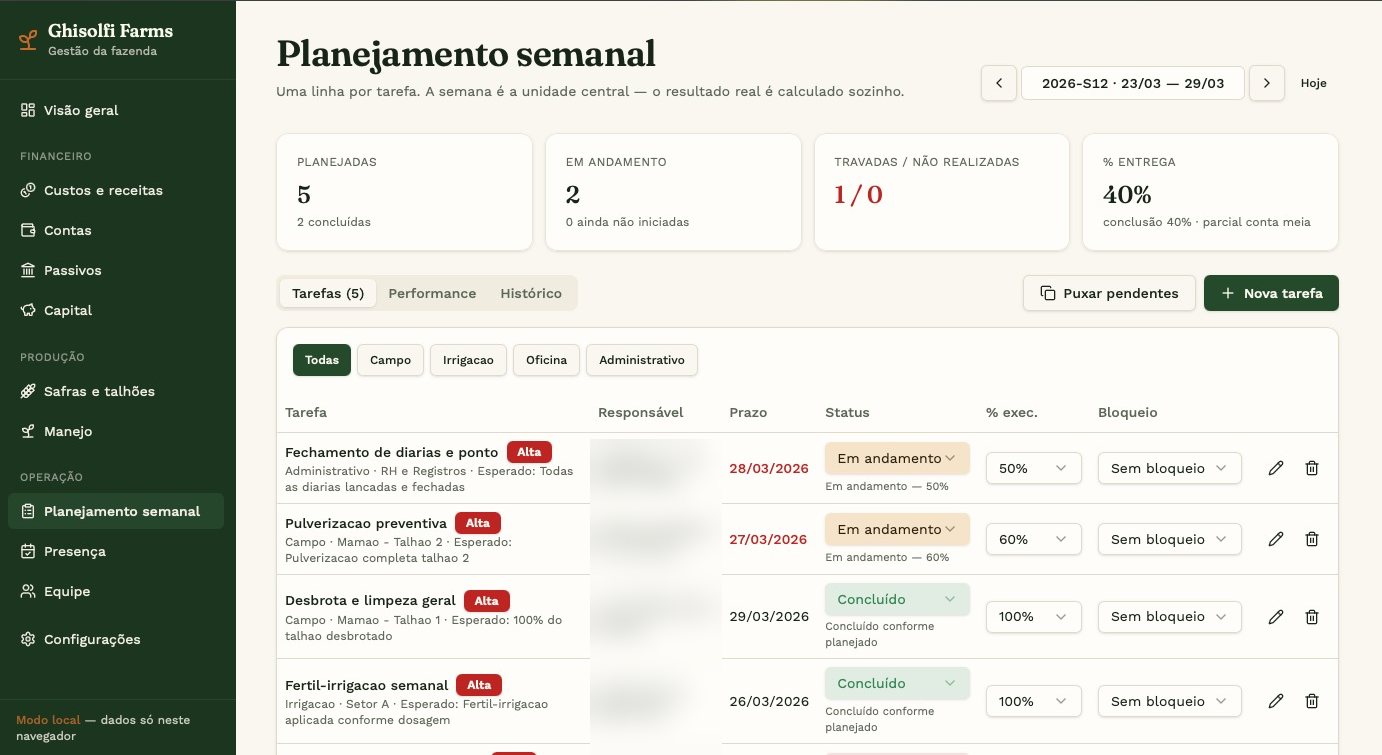Select Planejamento semanal in the sidebar
Image resolution: width=1382 pixels, height=755 pixels.
(x=116, y=511)
